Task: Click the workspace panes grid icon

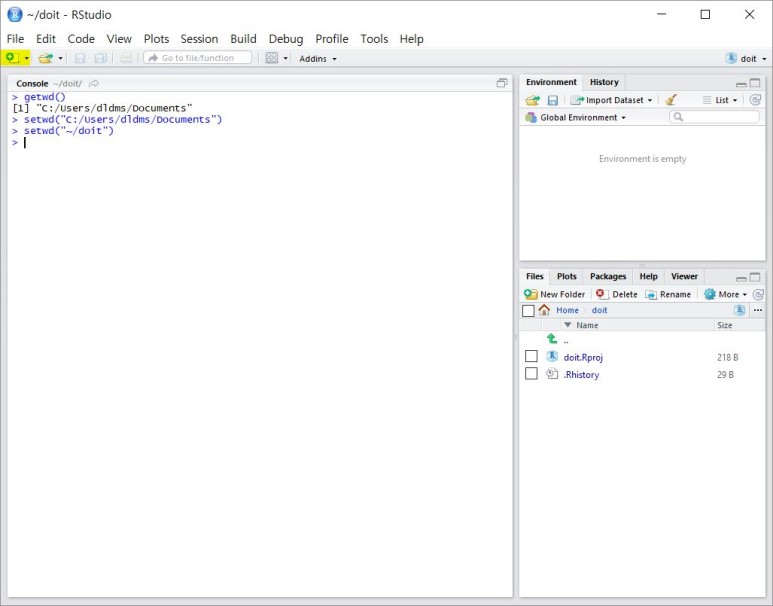Action: coord(272,58)
